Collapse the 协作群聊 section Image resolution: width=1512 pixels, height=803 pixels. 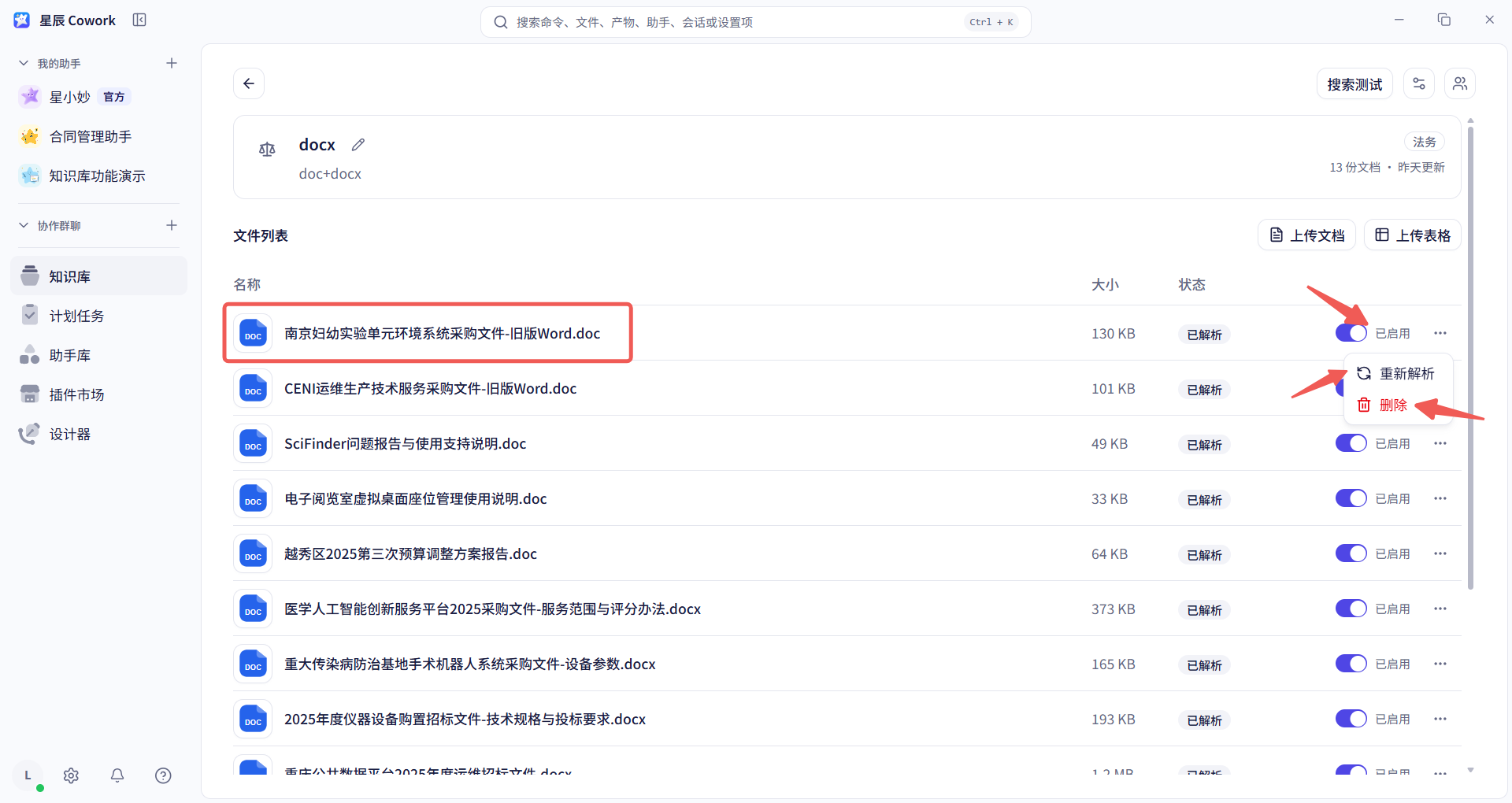point(24,225)
